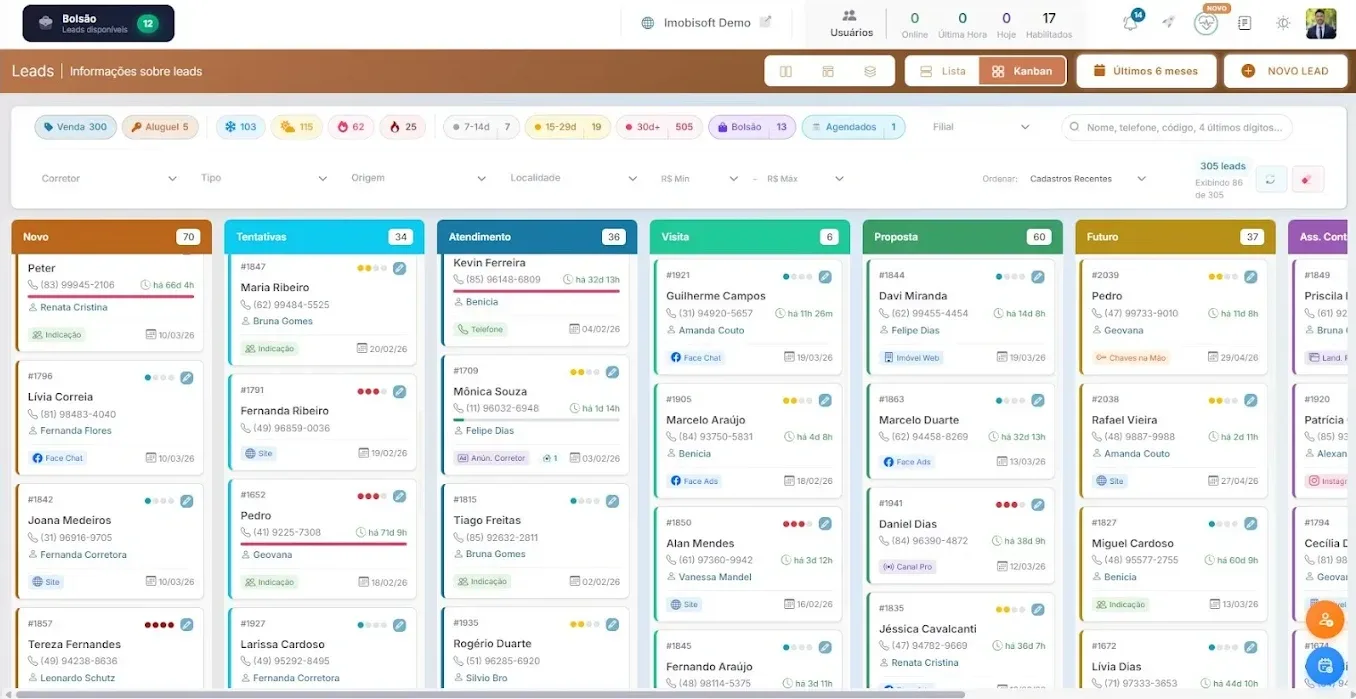The height and width of the screenshot is (699, 1356).
Task: Click the Visita column header
Action: 750,237
